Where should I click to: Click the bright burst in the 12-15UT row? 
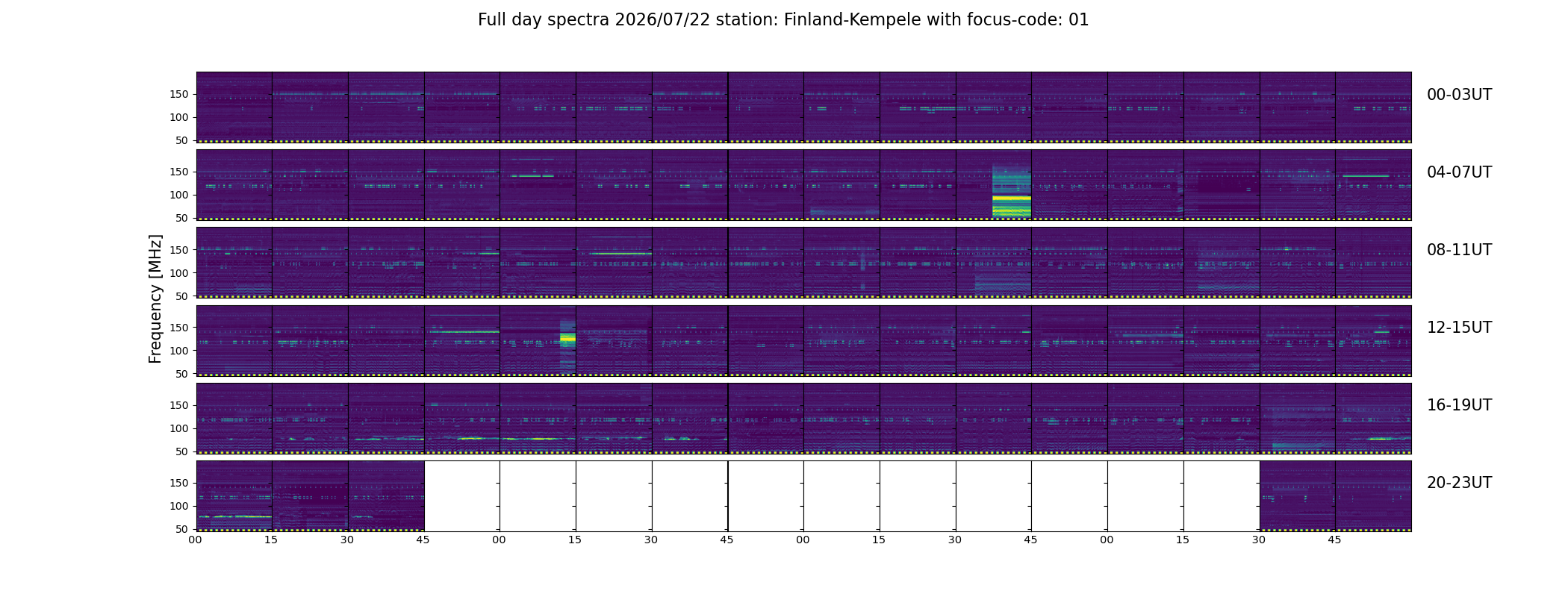click(568, 339)
